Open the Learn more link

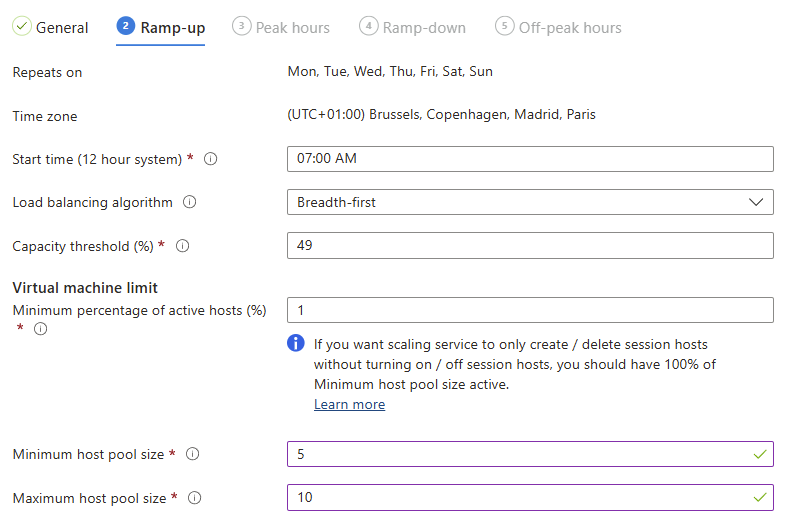349,405
